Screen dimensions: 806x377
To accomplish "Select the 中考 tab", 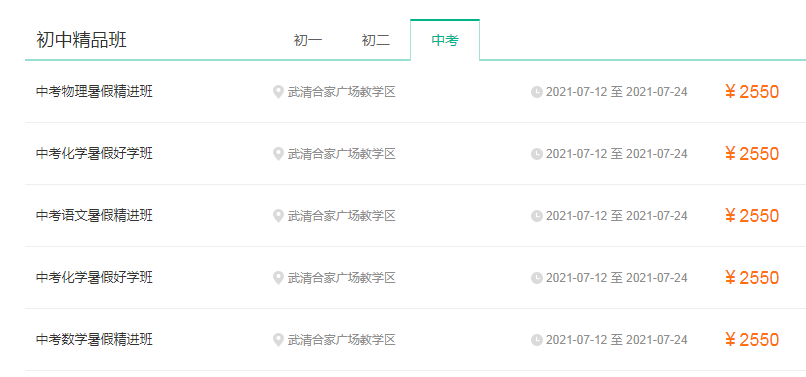I will (445, 40).
